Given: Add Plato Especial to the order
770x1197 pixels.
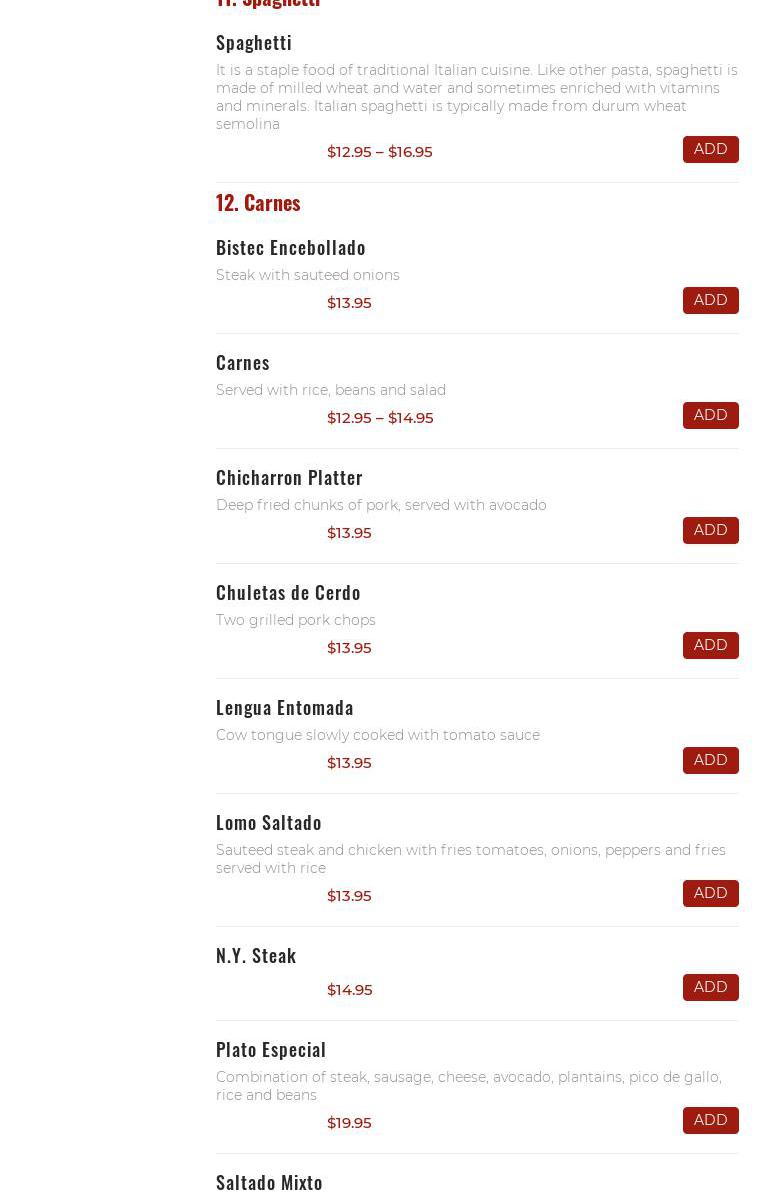Looking at the screenshot, I should 710,1120.
